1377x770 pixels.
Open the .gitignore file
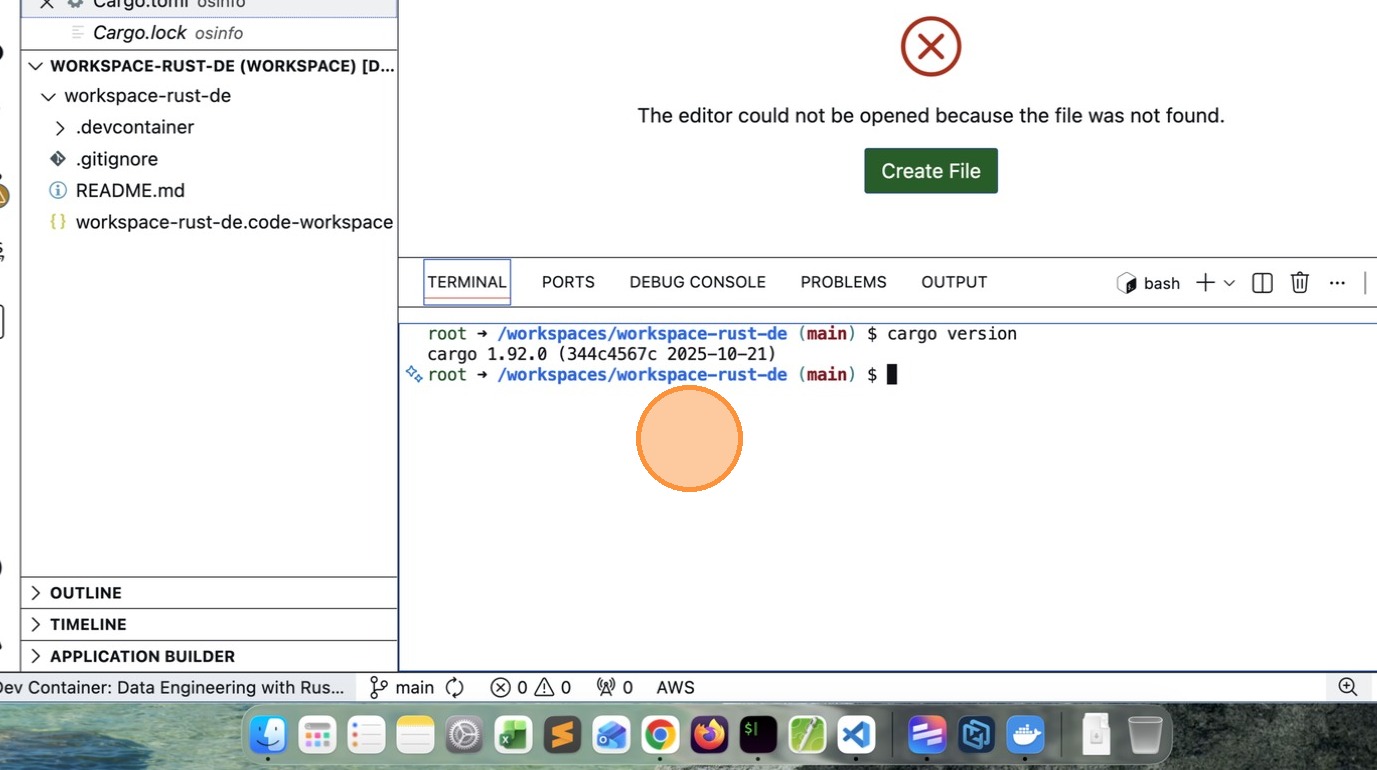pos(209,159)
